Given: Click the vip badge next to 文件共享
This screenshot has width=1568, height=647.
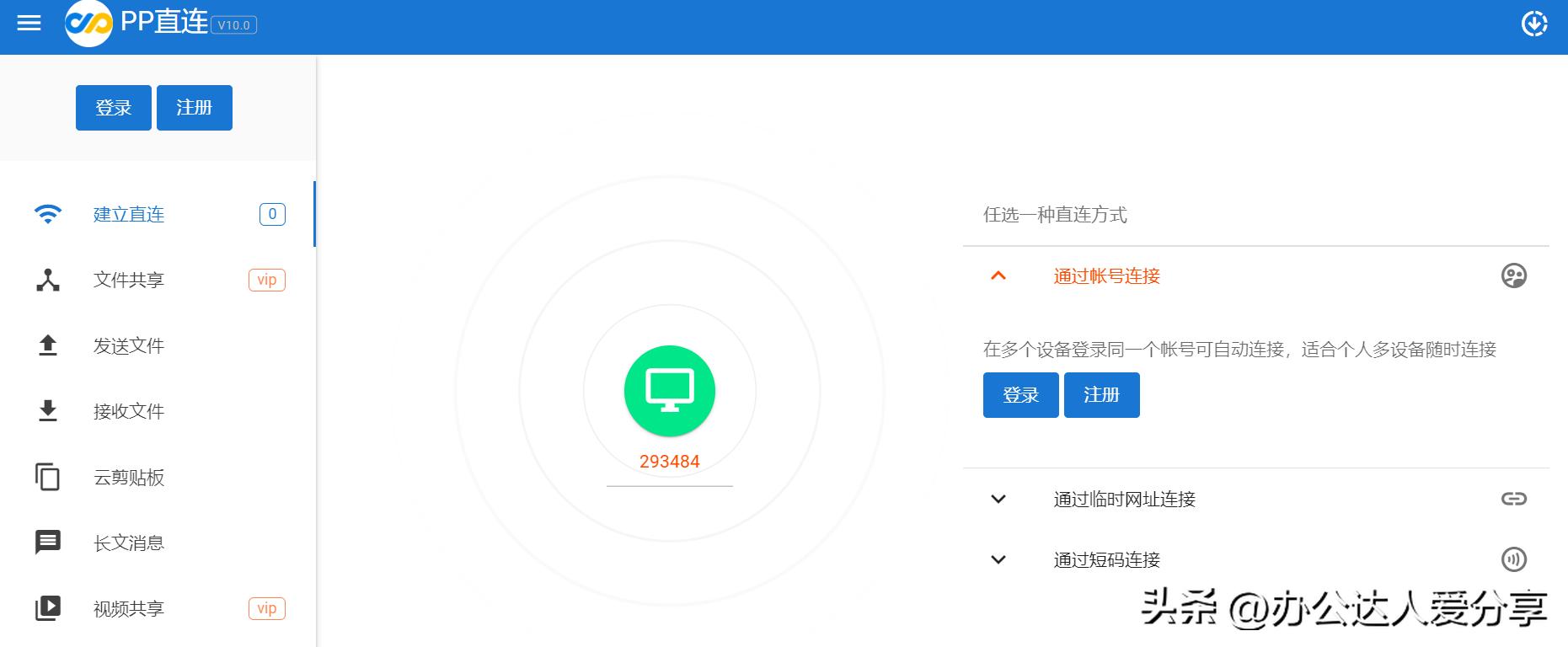Looking at the screenshot, I should [267, 280].
